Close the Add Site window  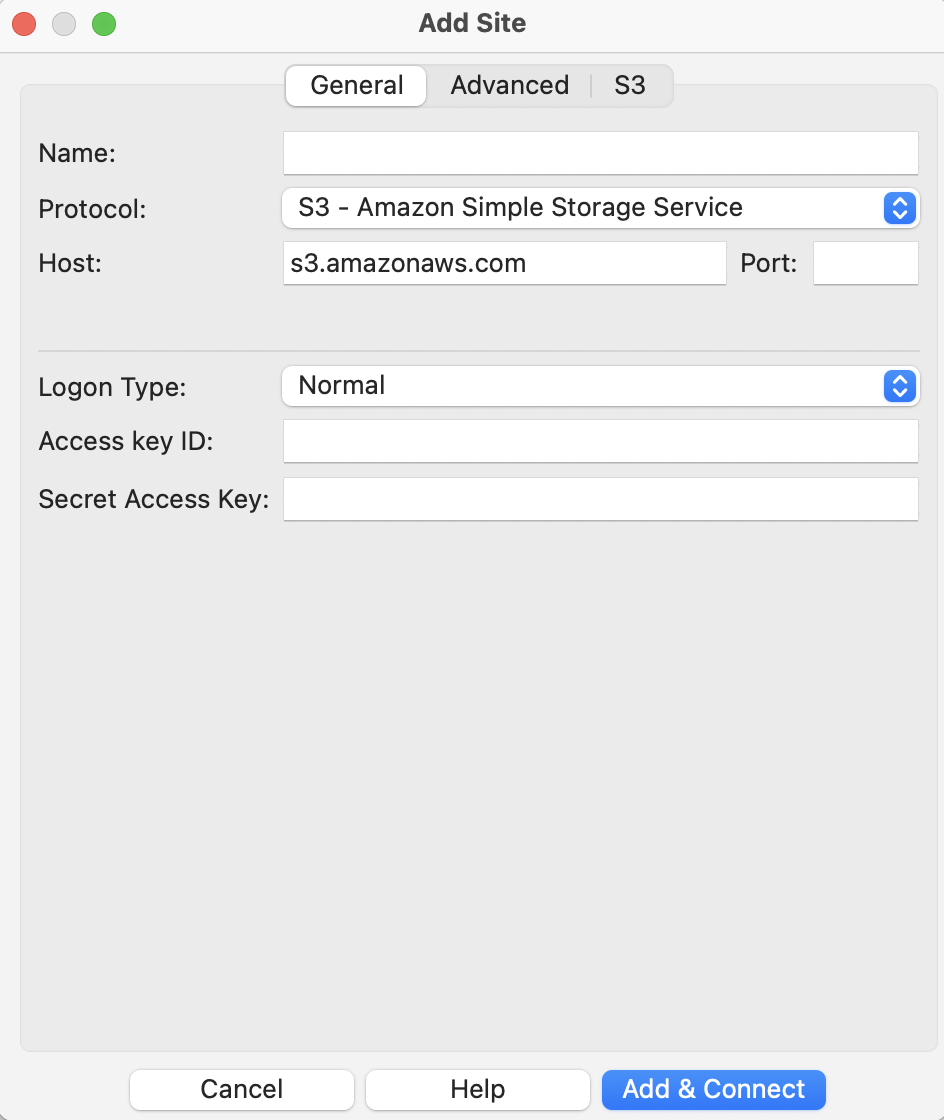pyautogui.click(x=24, y=24)
